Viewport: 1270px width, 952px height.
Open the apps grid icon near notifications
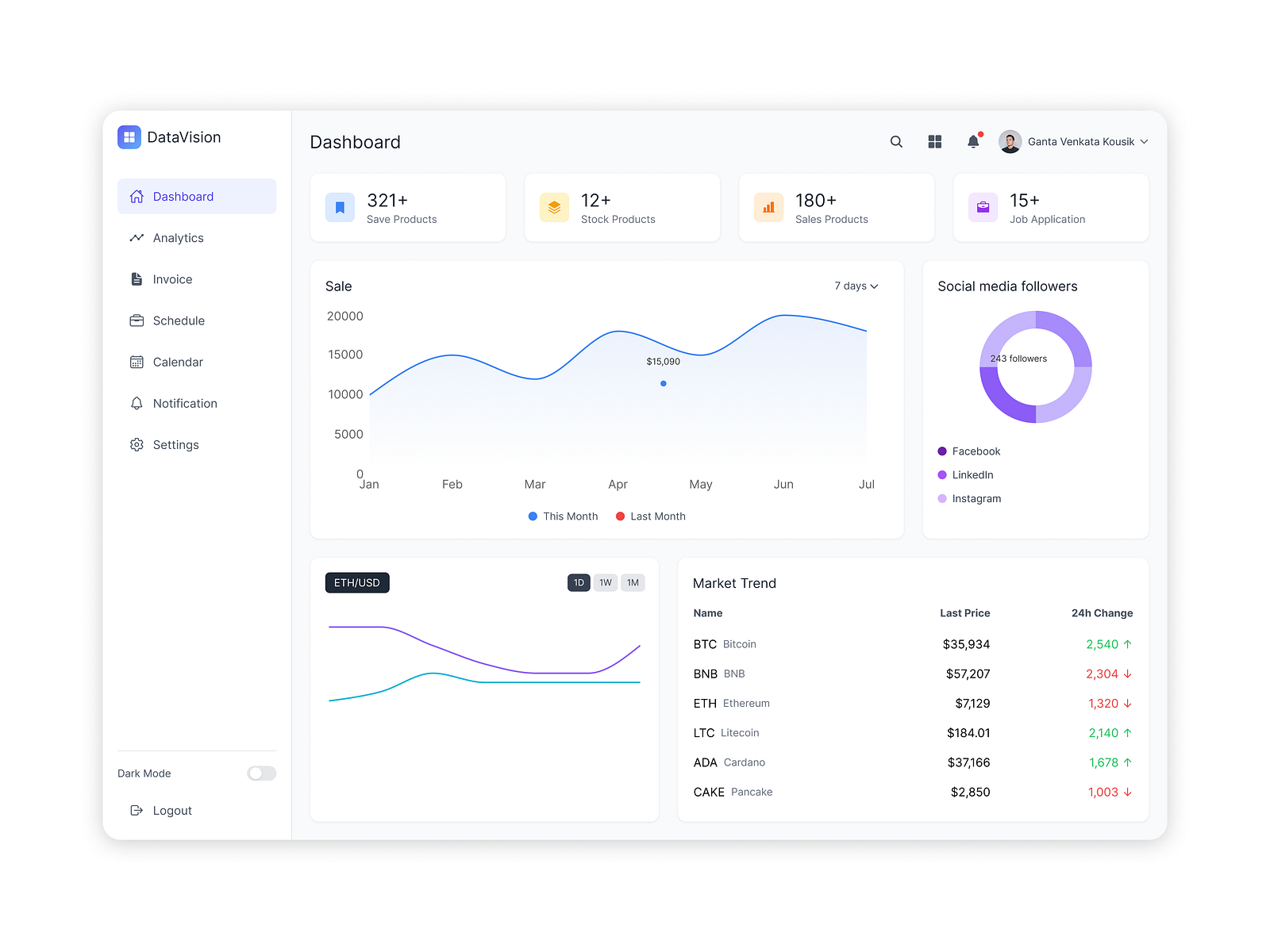point(934,141)
